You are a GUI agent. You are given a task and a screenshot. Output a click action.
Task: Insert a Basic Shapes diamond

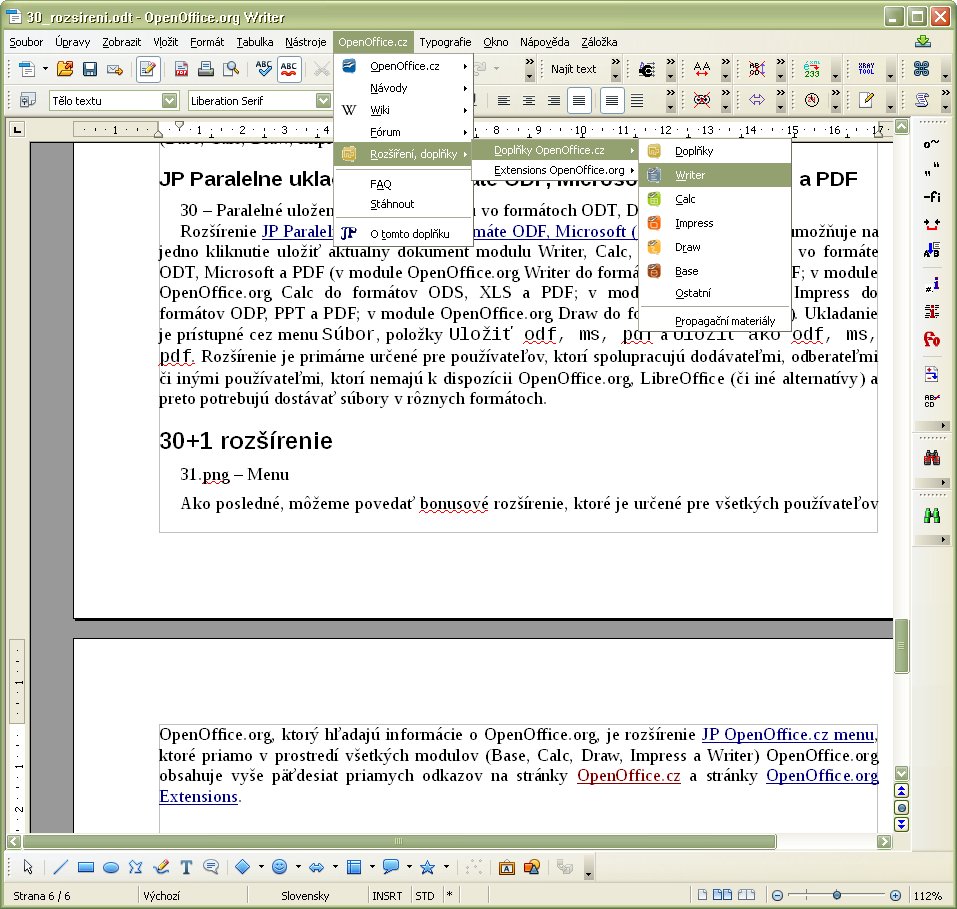click(x=243, y=867)
